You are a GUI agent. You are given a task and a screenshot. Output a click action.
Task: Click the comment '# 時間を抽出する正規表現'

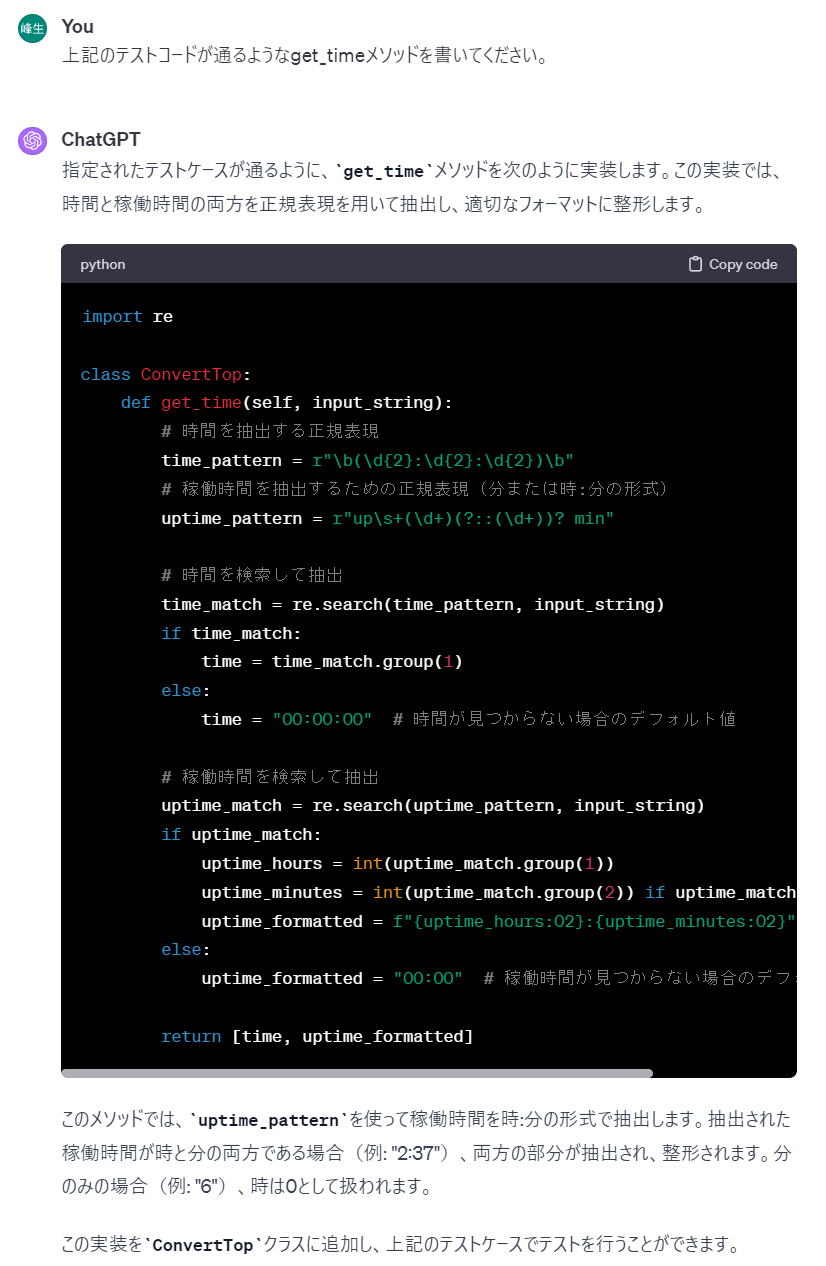tap(270, 431)
